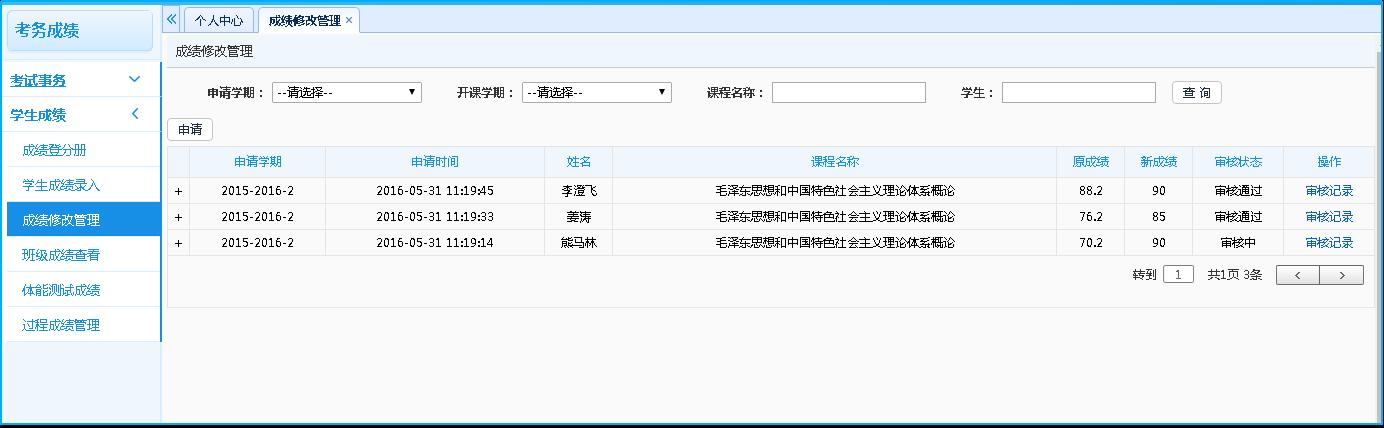Screen dimensions: 1384x428
Task: Focus the 课程名称 input field
Action: (x=848, y=93)
